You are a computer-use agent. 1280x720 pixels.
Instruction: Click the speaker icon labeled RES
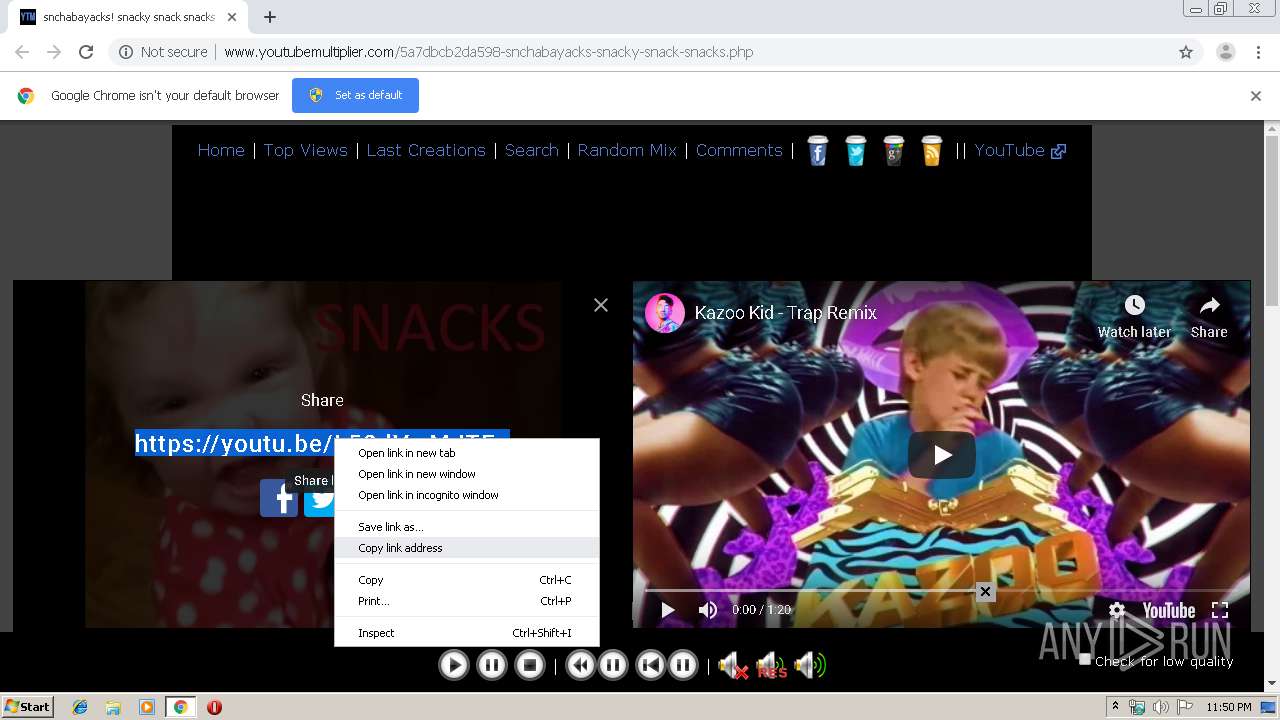771,665
